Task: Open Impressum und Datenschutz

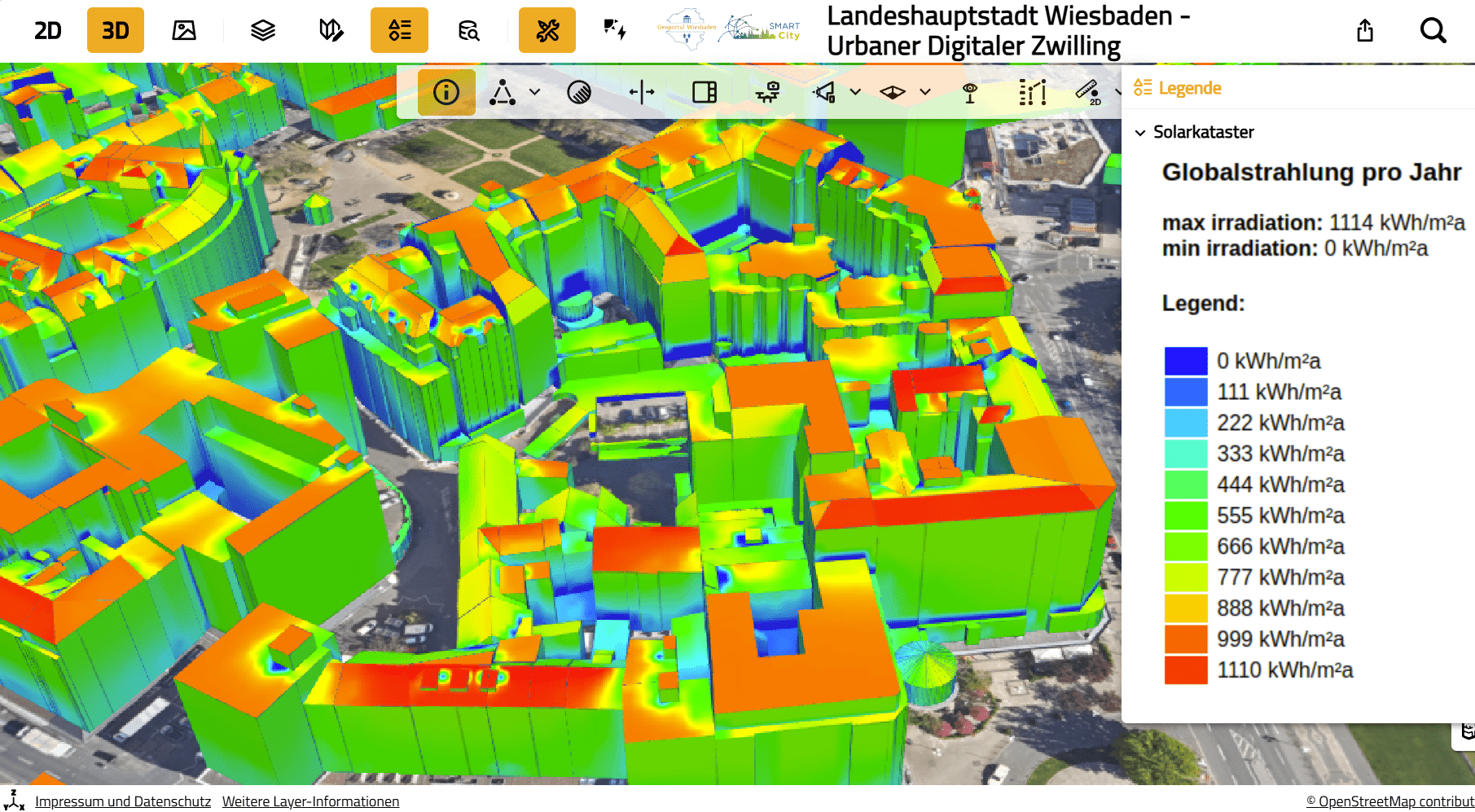Action: click(x=123, y=801)
